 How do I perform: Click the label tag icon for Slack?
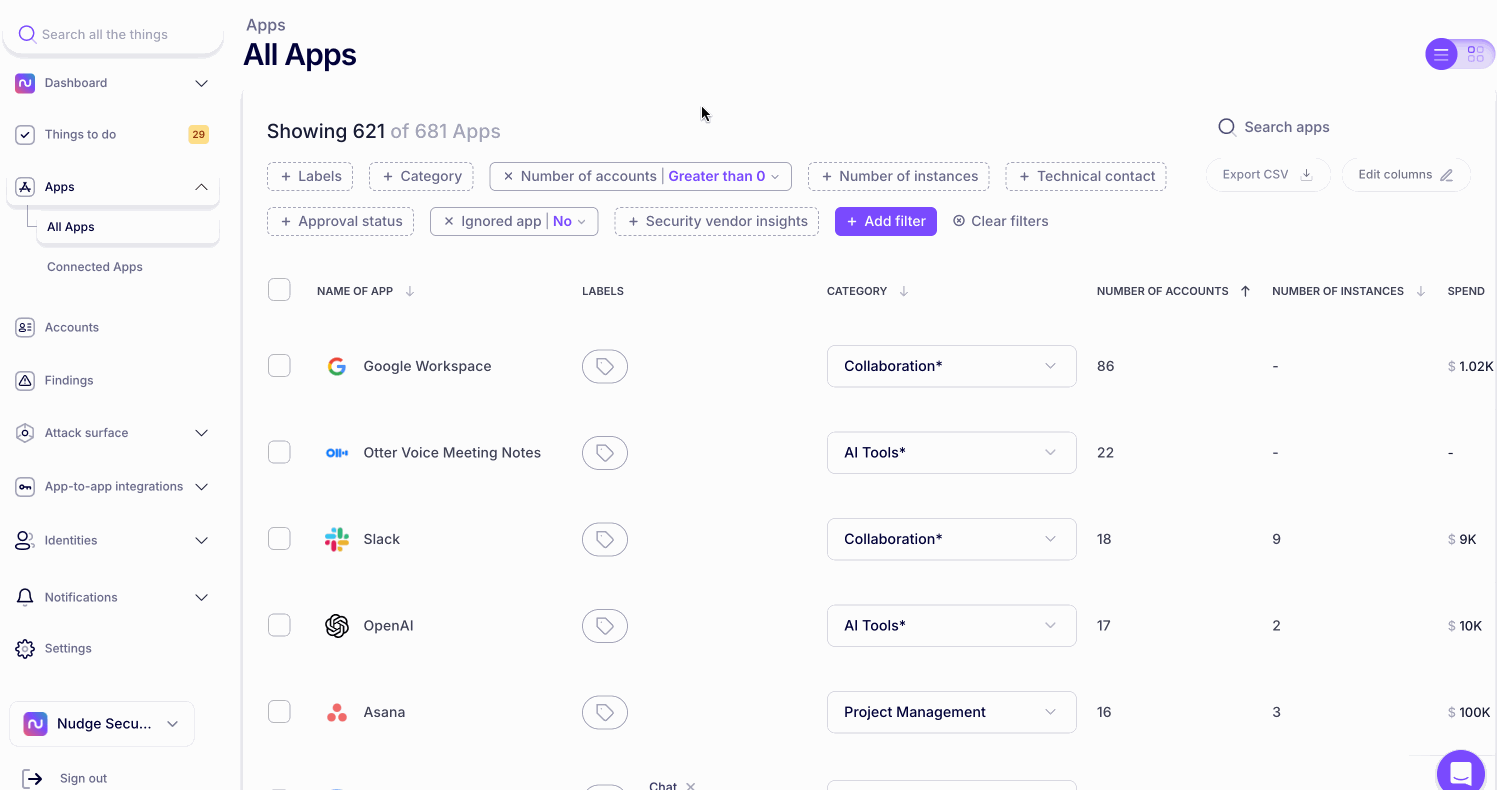tap(604, 539)
